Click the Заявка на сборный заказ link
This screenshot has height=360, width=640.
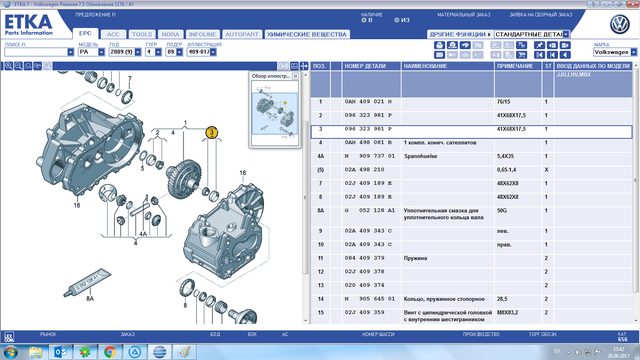(540, 15)
